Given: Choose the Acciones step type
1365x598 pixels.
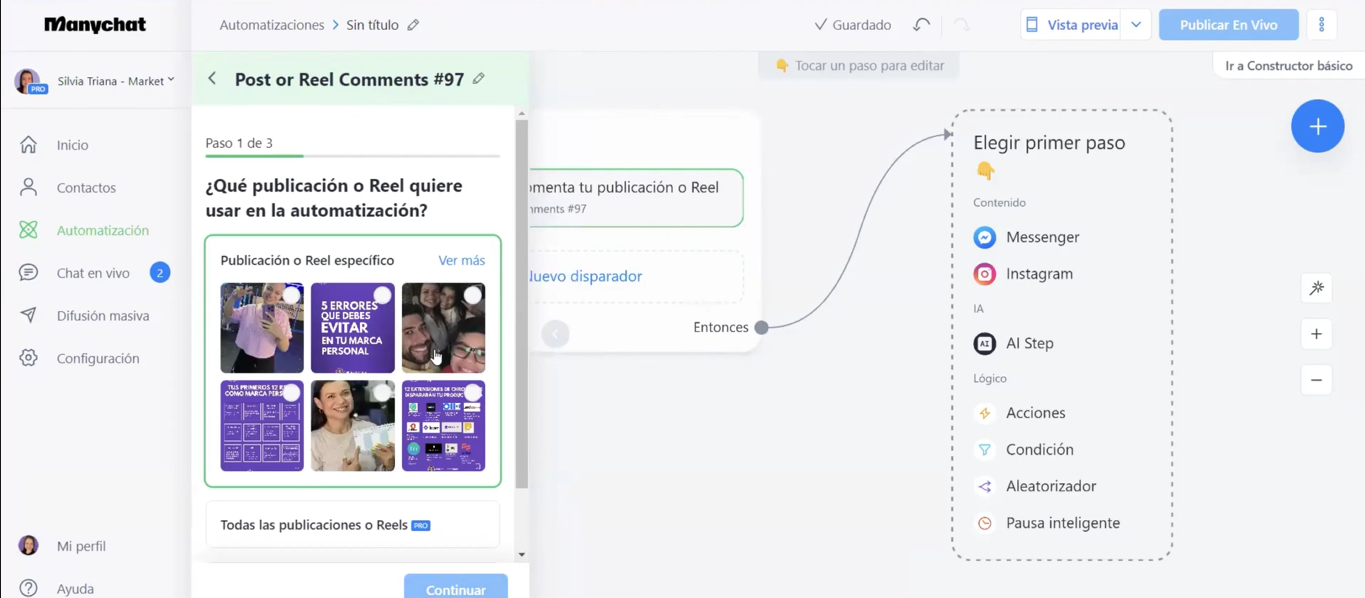Looking at the screenshot, I should (x=1035, y=412).
